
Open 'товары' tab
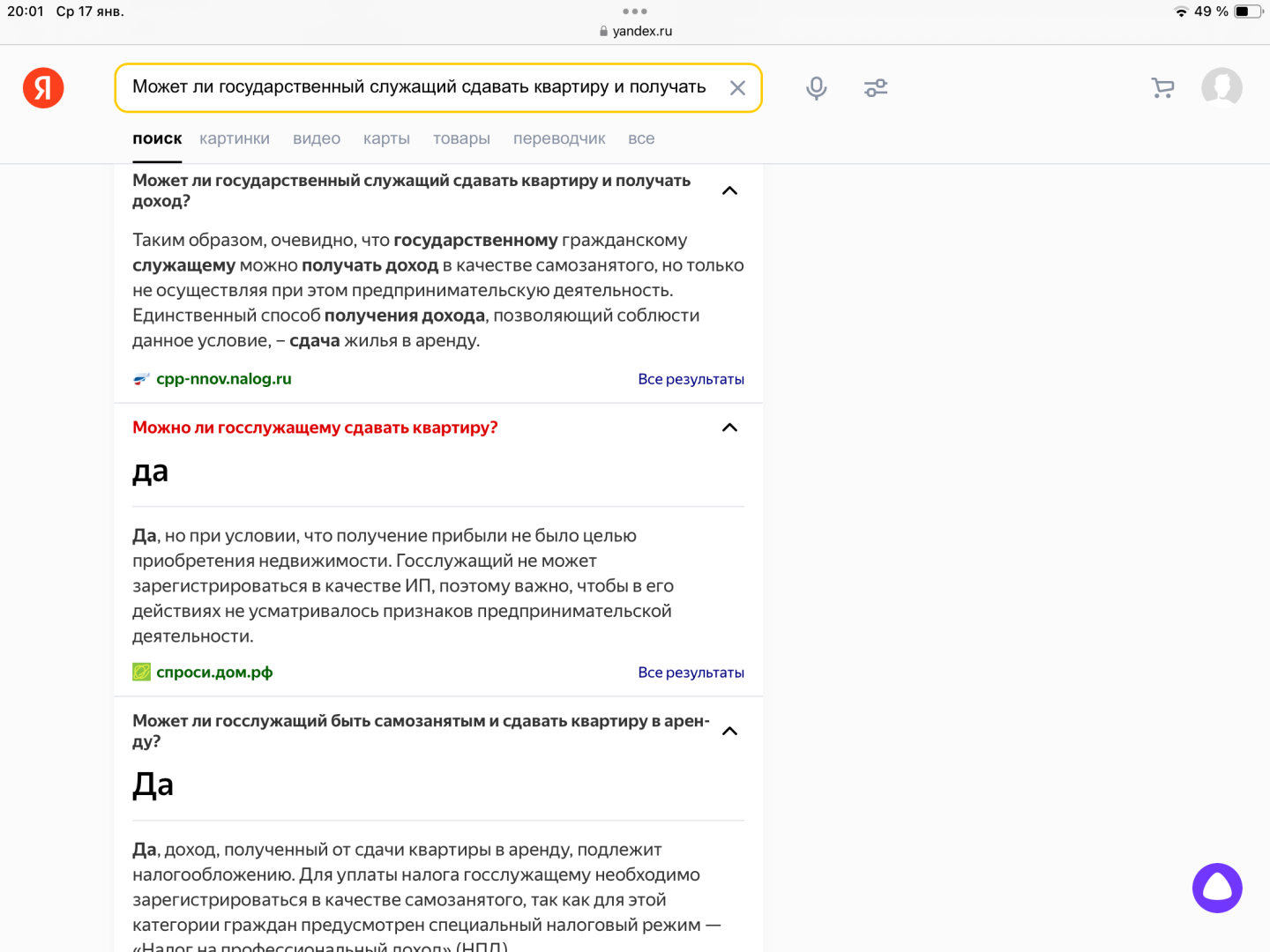pyautogui.click(x=461, y=138)
